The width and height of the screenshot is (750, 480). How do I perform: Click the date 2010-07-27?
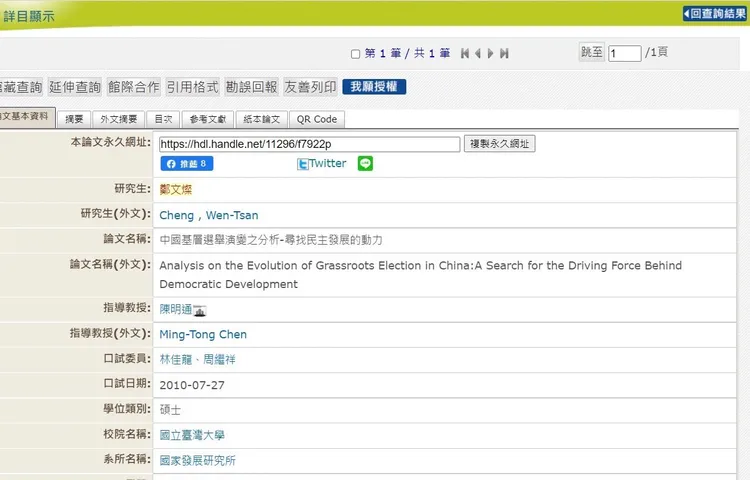point(192,385)
